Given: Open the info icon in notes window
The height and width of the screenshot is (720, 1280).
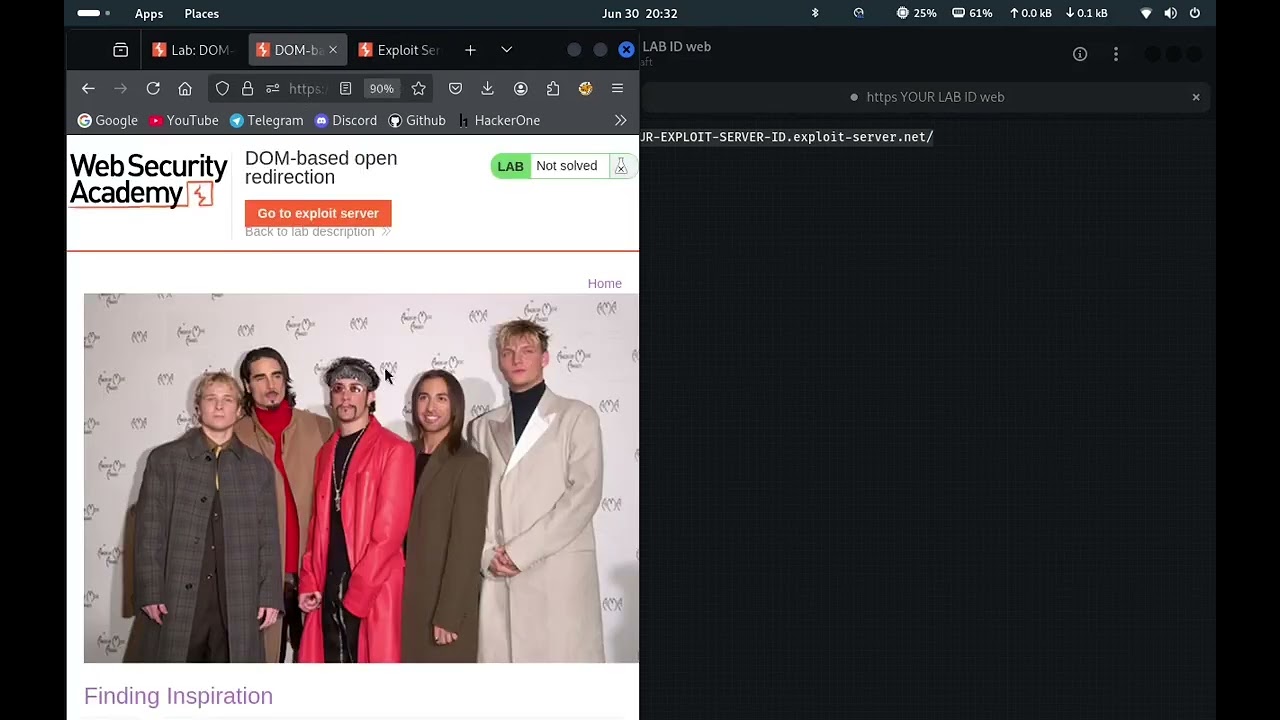Looking at the screenshot, I should [1080, 54].
